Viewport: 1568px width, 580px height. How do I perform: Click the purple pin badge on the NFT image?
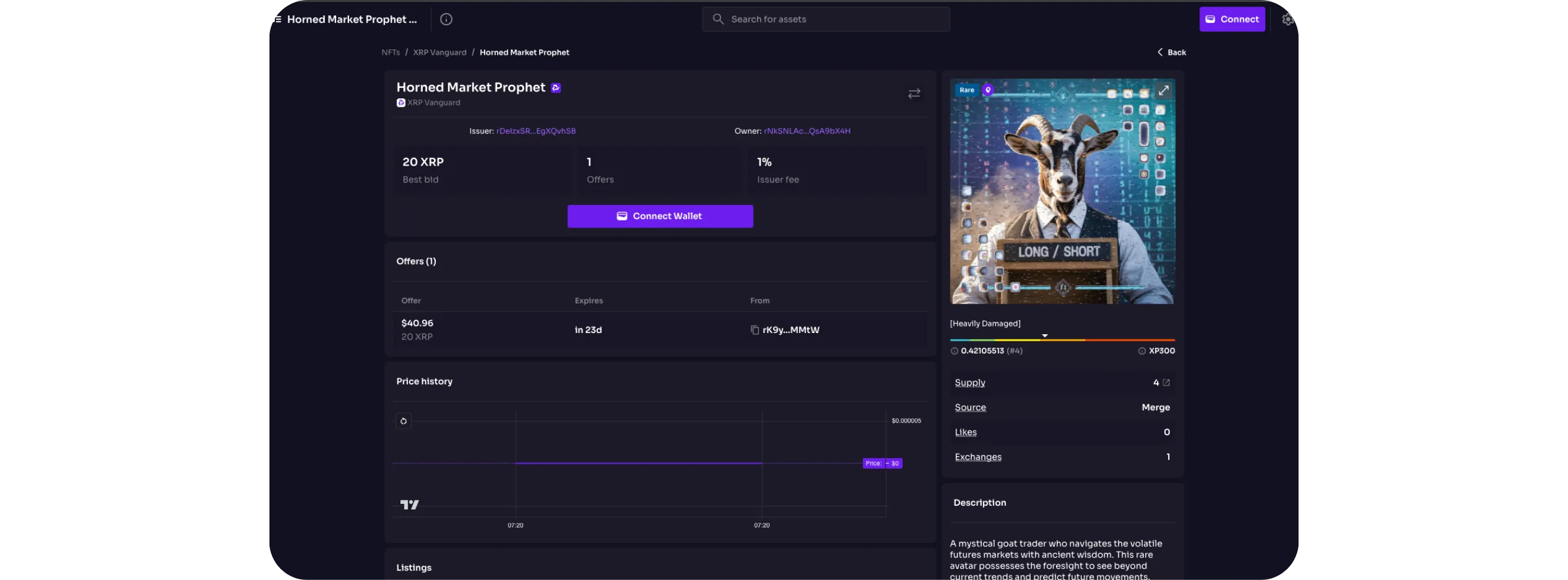tap(988, 90)
